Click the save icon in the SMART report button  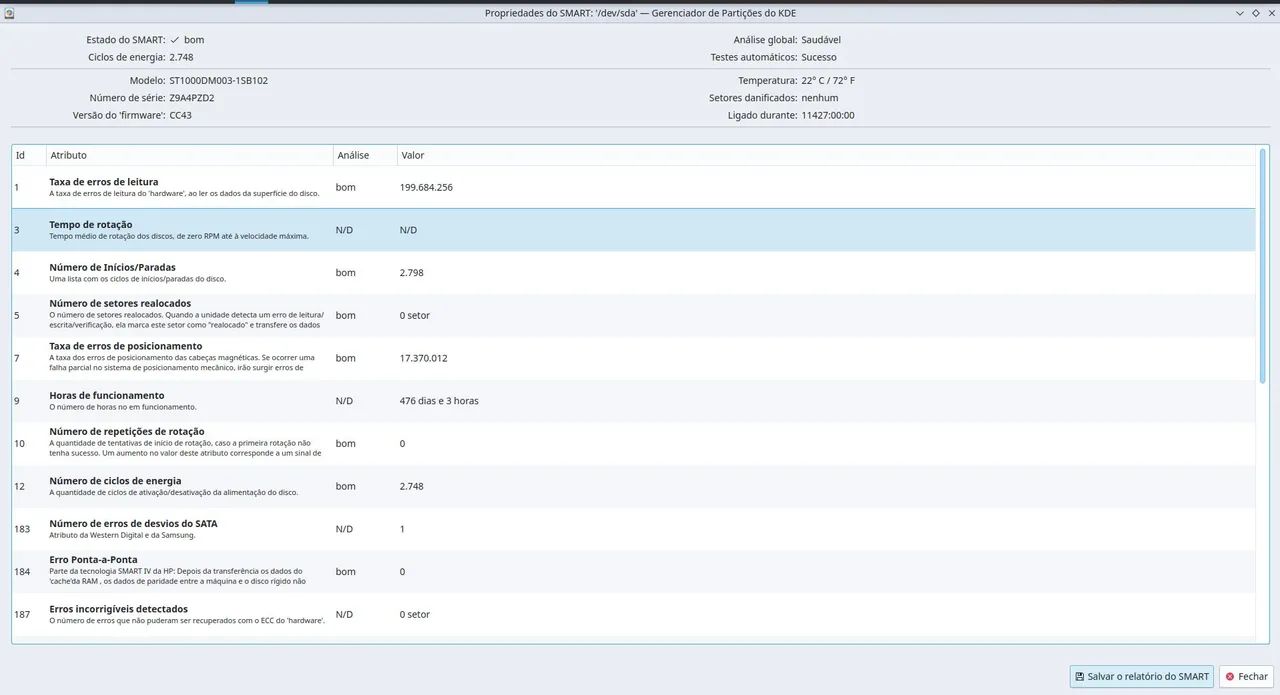tap(1080, 677)
